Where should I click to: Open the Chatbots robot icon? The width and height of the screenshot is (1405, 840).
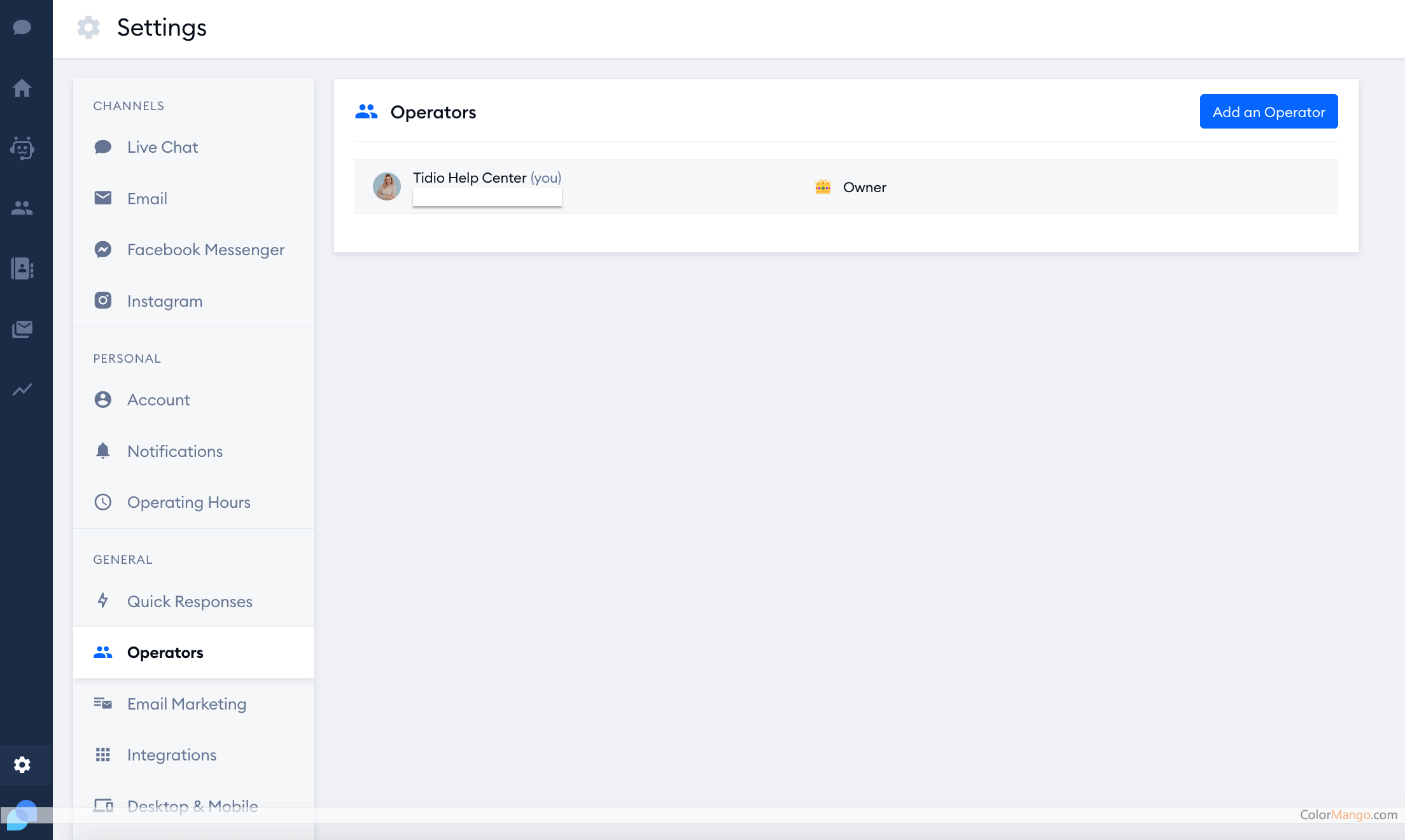[22, 148]
